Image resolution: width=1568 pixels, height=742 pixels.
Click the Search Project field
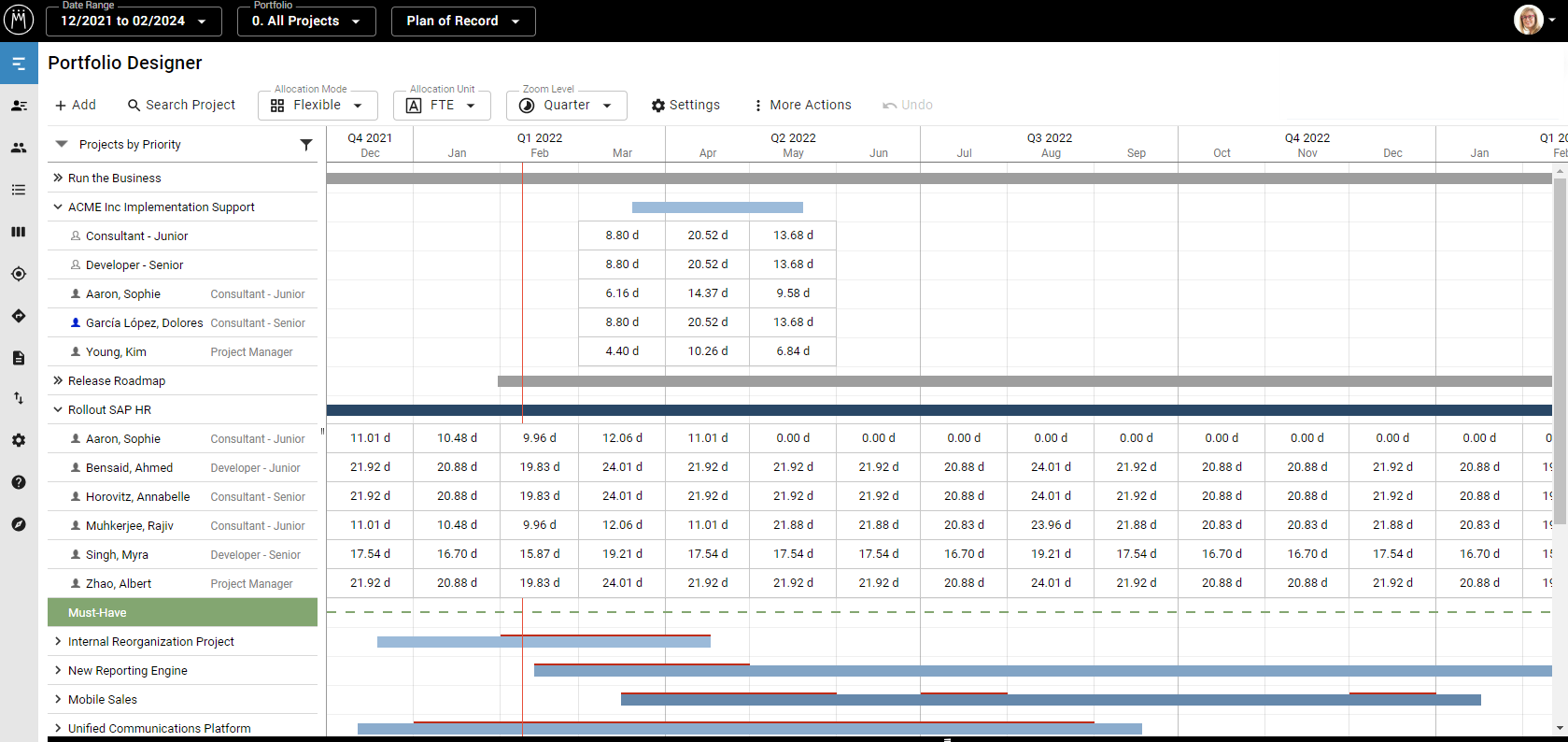click(182, 106)
